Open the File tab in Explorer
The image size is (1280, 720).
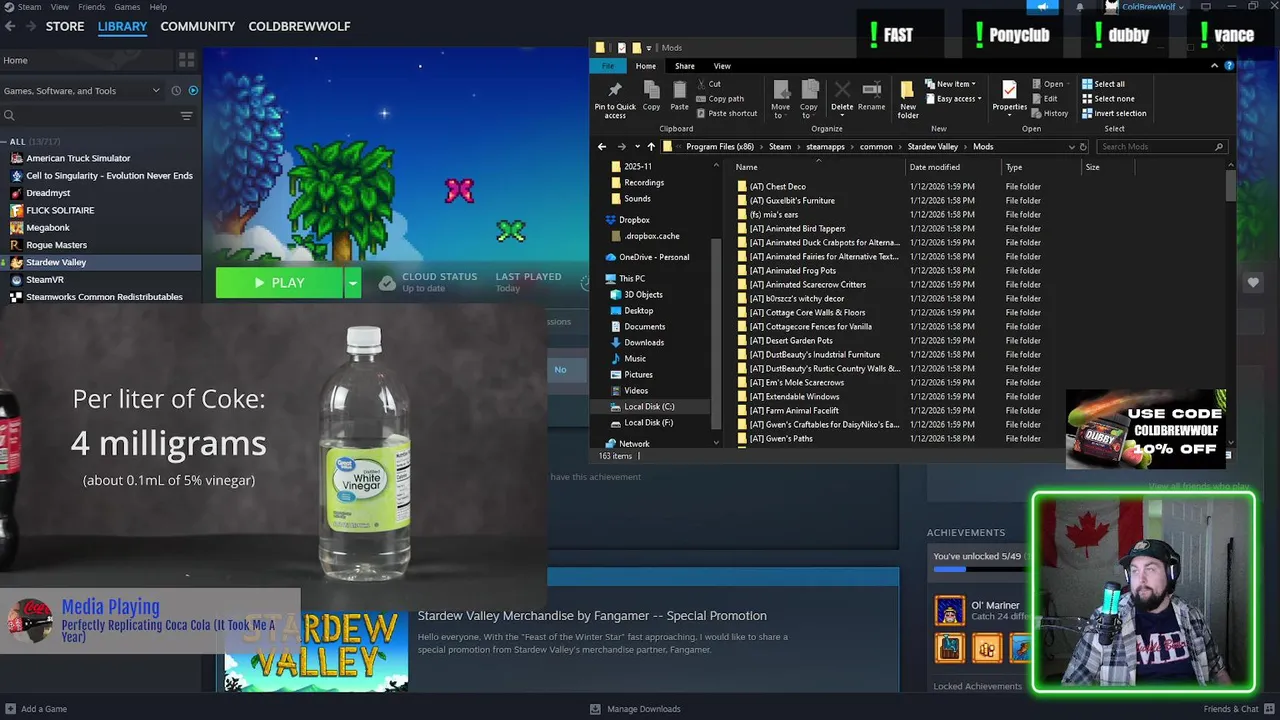click(608, 66)
